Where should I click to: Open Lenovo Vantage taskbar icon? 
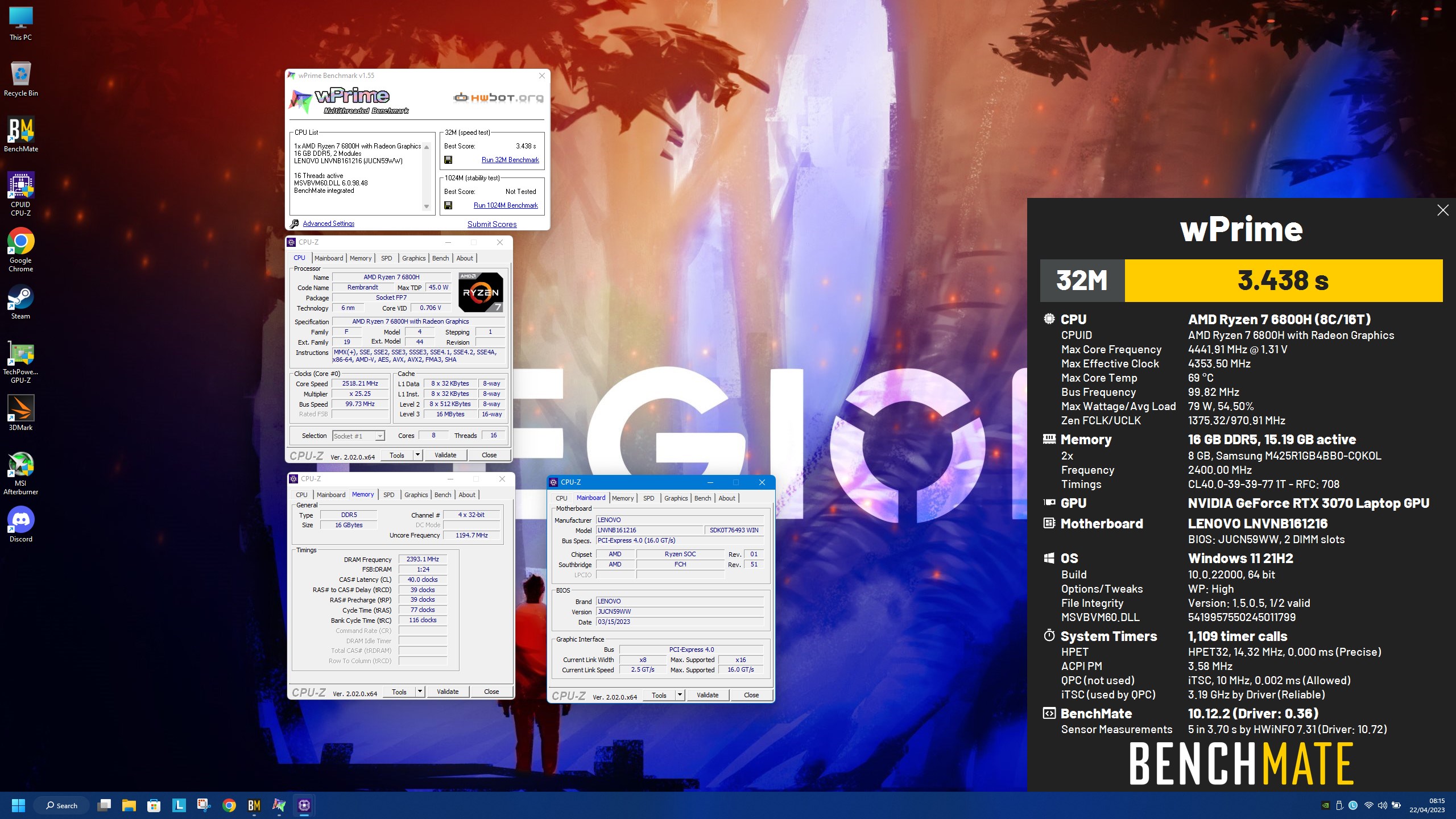click(x=179, y=805)
